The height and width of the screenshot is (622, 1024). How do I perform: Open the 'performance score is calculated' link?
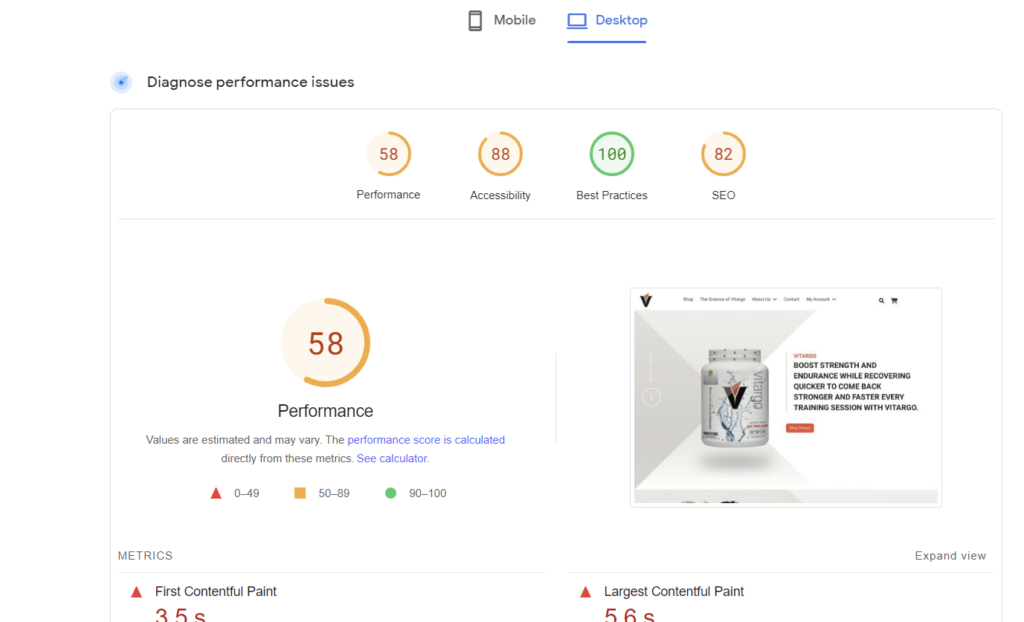(426, 440)
